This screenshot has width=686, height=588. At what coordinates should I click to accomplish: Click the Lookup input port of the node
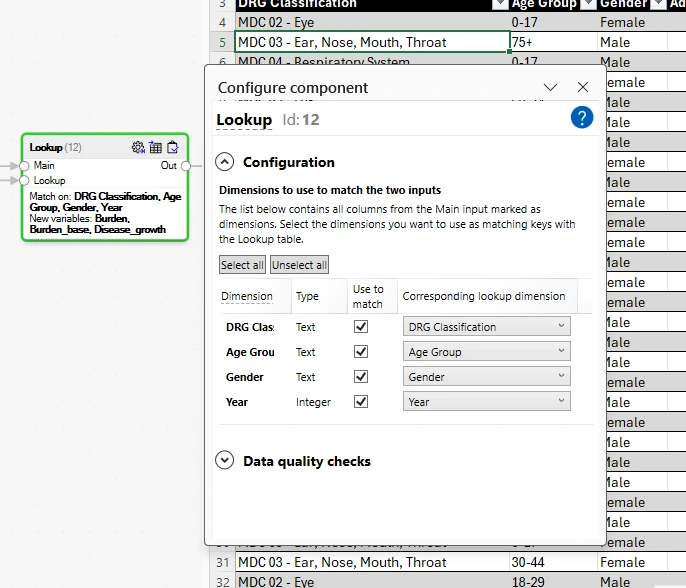pyautogui.click(x=24, y=180)
